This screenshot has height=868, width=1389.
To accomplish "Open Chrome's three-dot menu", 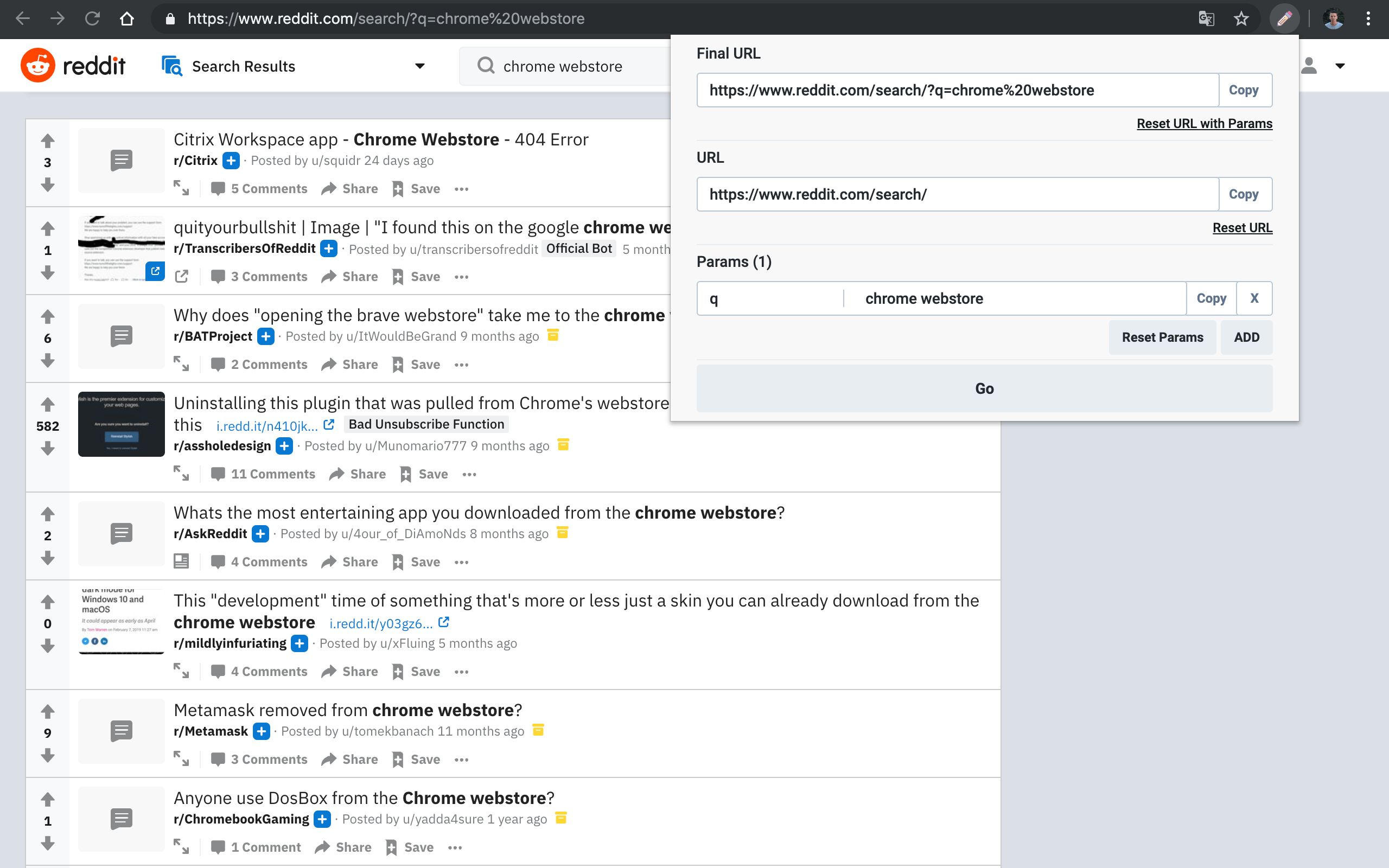I will point(1368,18).
